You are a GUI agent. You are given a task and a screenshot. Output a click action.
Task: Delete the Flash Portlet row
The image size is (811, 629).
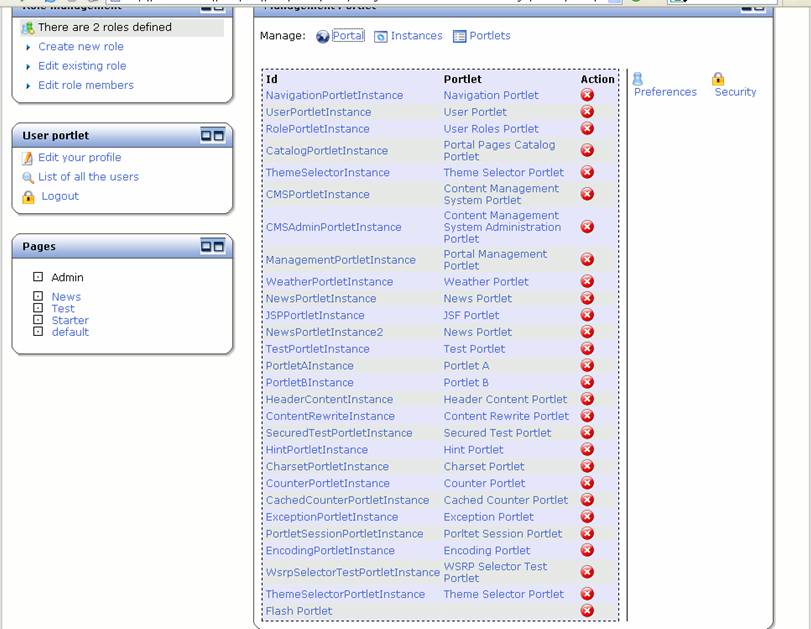587,611
